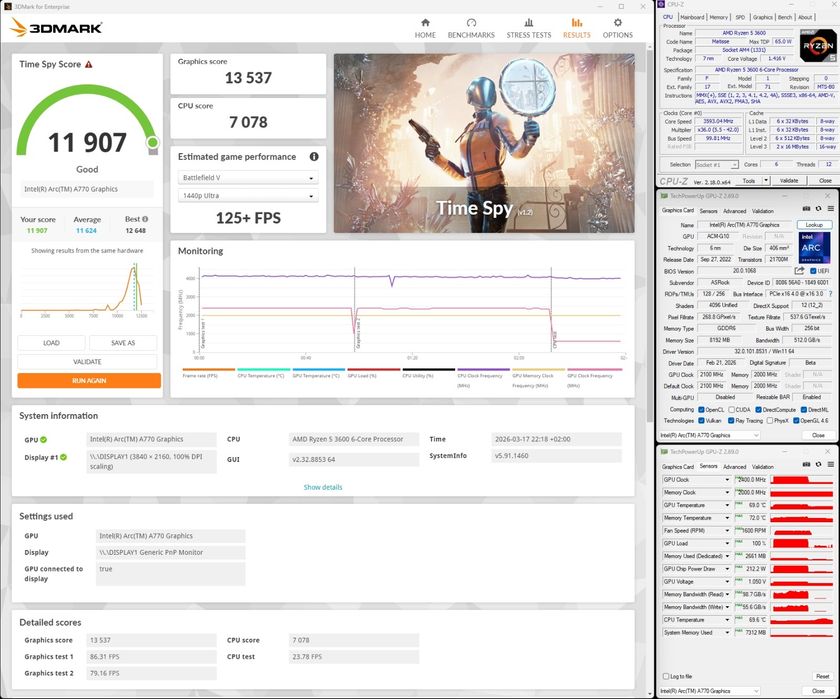Enable the Log to file checkbox
840x699 pixels.
click(666, 677)
